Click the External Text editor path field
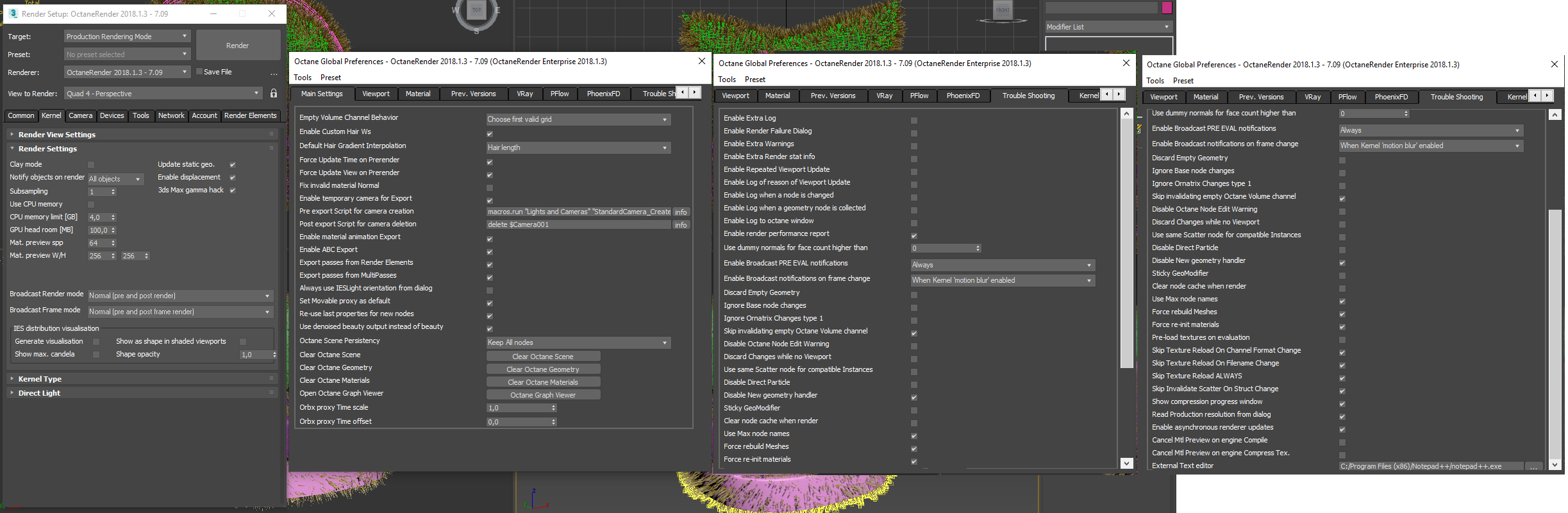Image resolution: width=1568 pixels, height=513 pixels. point(1431,467)
